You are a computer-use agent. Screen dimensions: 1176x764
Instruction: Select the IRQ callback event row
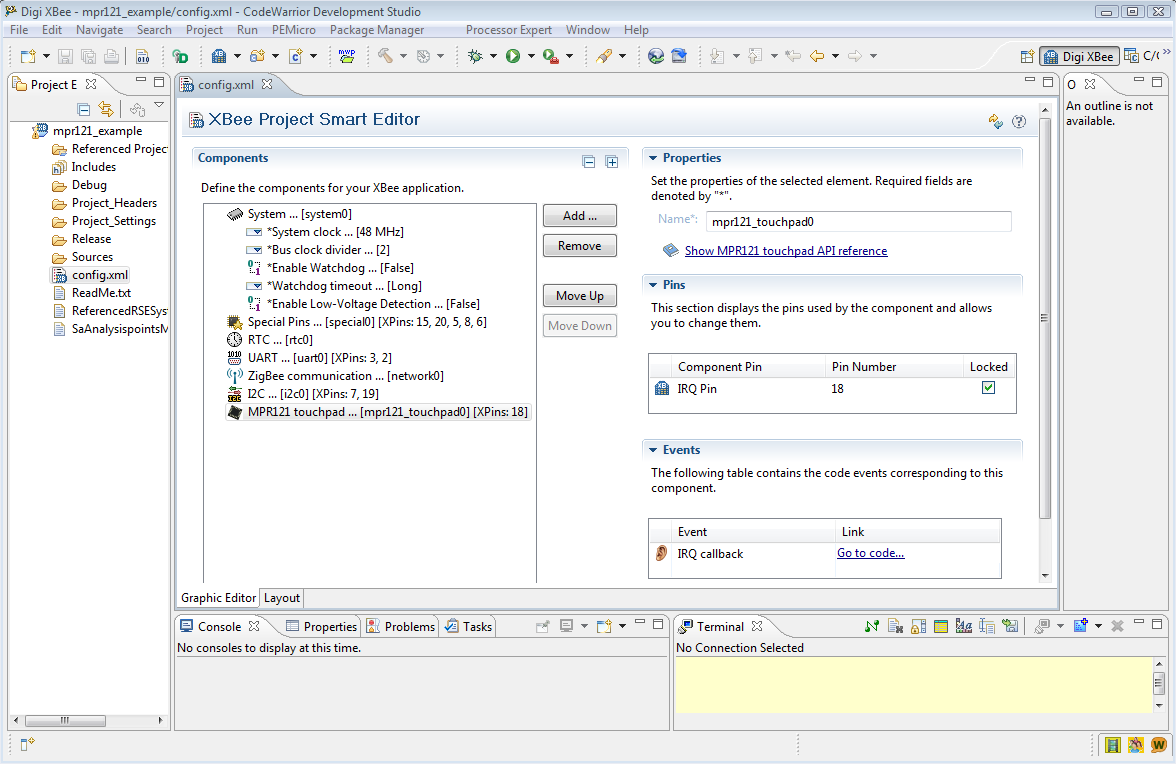[824, 553]
